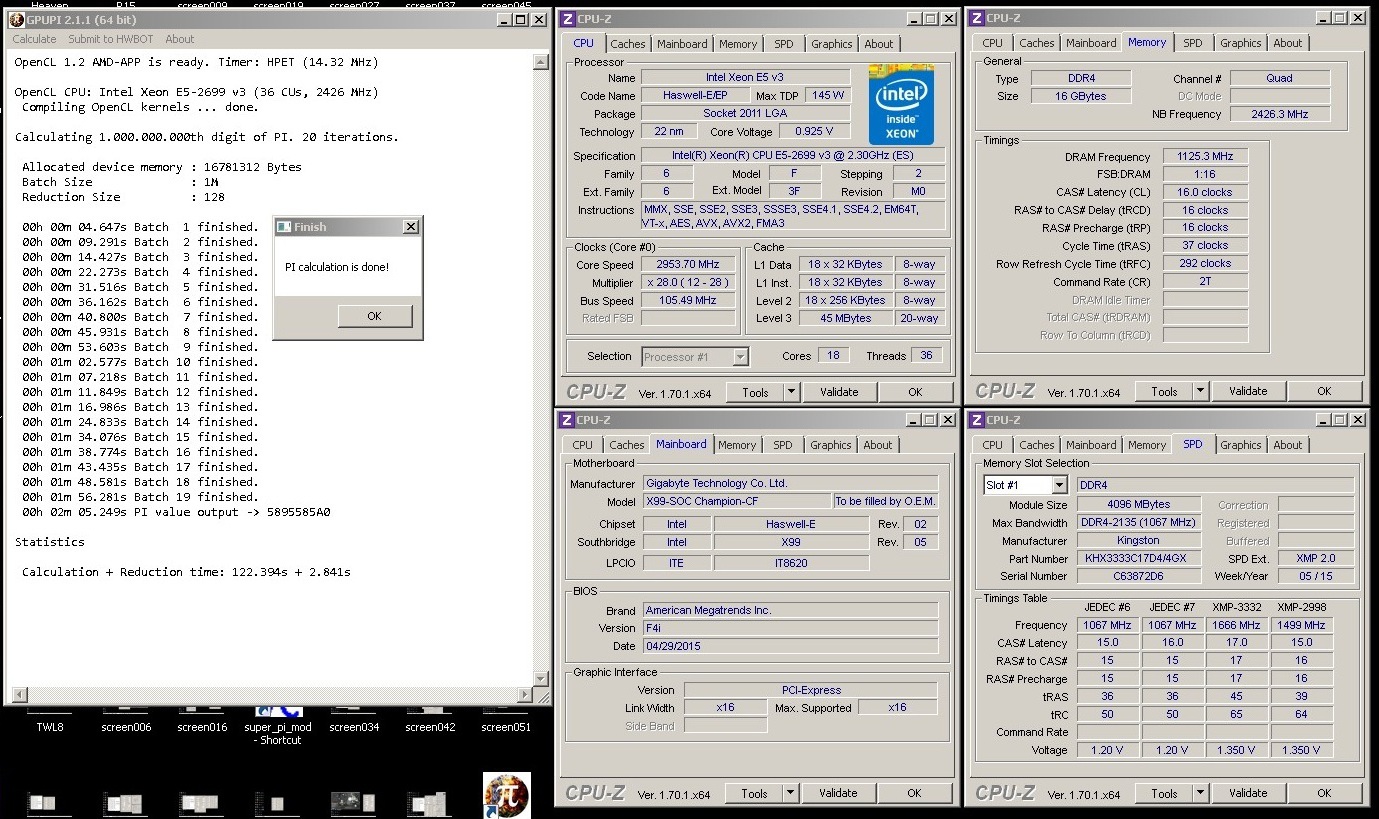Open About tab in the SPD window

tap(1288, 445)
